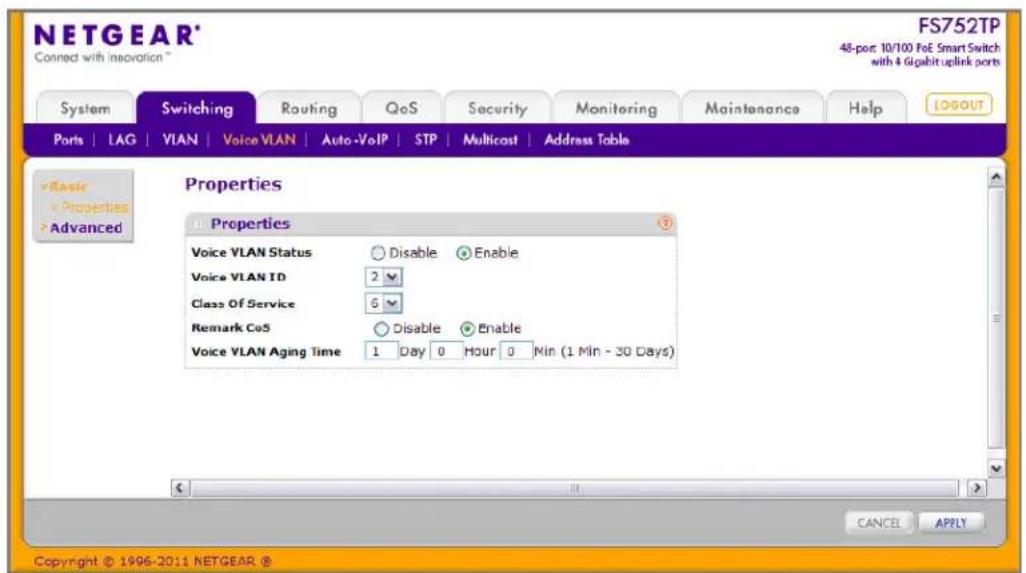Open the Monitoring tab

point(616,109)
